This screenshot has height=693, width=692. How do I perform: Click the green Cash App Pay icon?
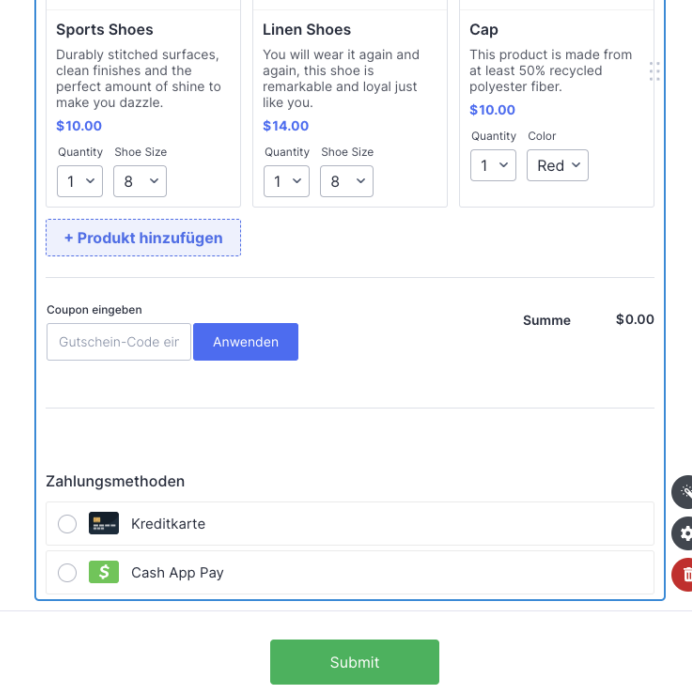[104, 572]
